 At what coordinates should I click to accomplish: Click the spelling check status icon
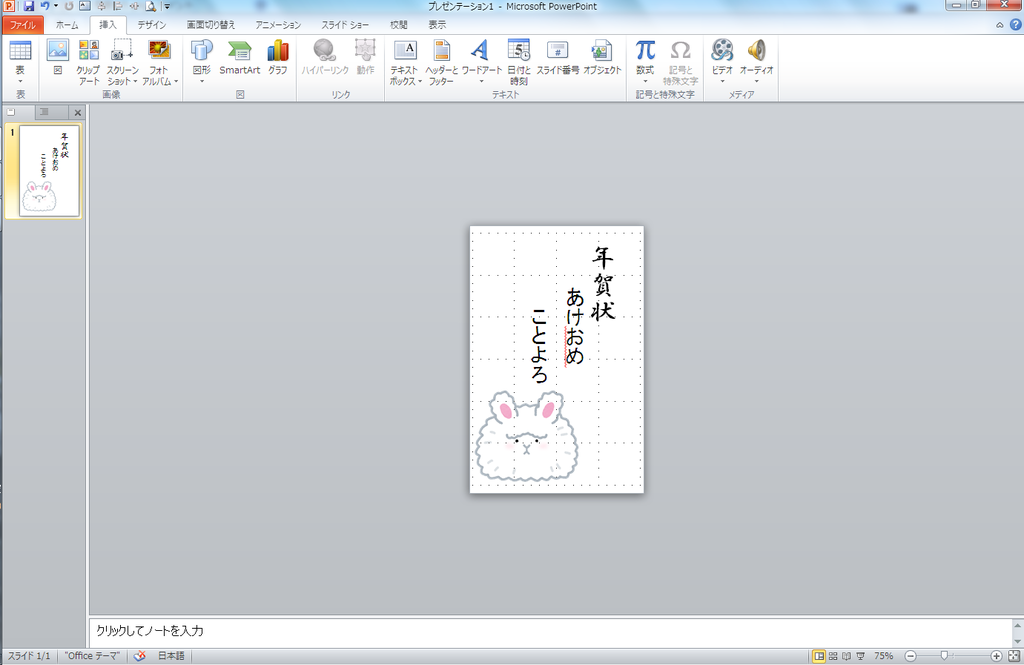139,656
